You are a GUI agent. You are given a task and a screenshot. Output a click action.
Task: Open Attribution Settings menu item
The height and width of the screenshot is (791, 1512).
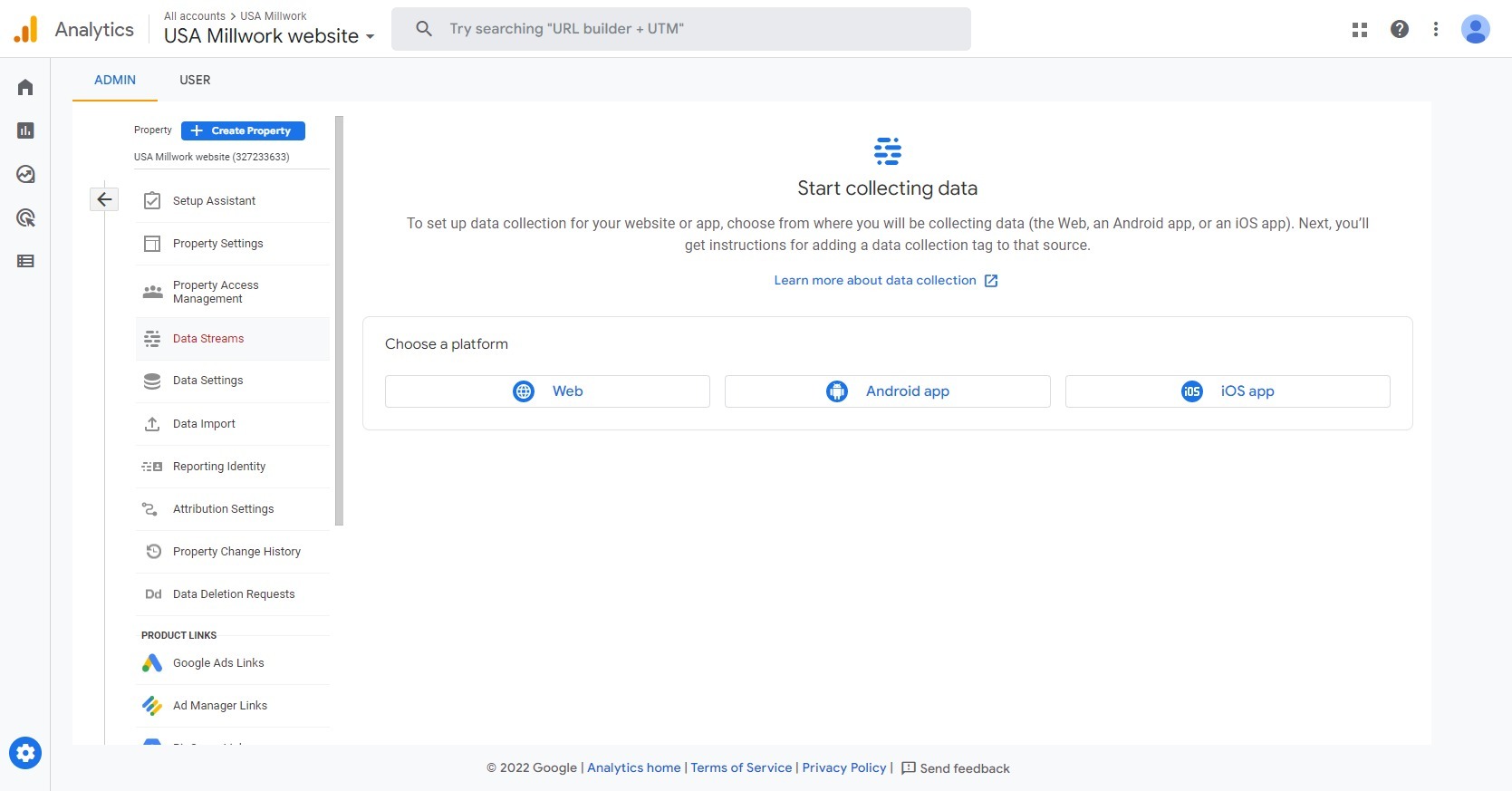pyautogui.click(x=233, y=509)
